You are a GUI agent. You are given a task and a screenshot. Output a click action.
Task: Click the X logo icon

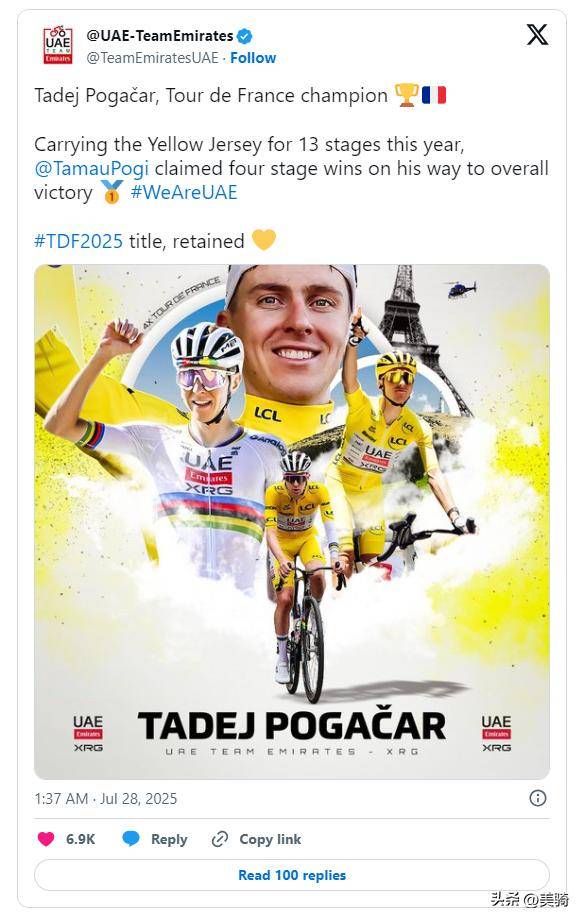tap(537, 35)
